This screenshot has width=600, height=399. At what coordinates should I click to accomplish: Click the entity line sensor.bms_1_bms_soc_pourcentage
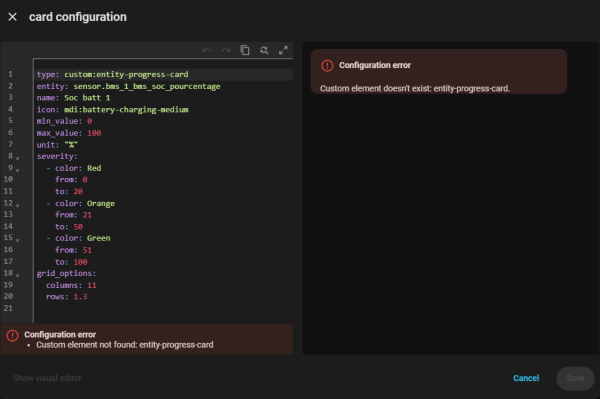129,86
